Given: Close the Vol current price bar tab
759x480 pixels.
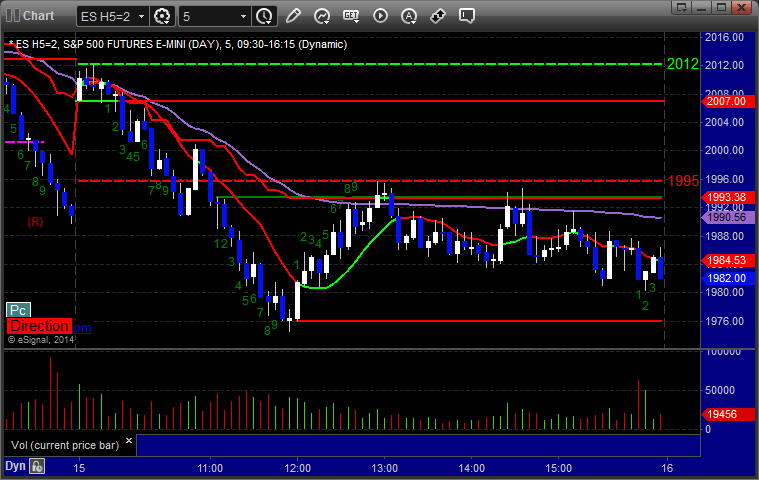Looking at the screenshot, I should [129, 440].
